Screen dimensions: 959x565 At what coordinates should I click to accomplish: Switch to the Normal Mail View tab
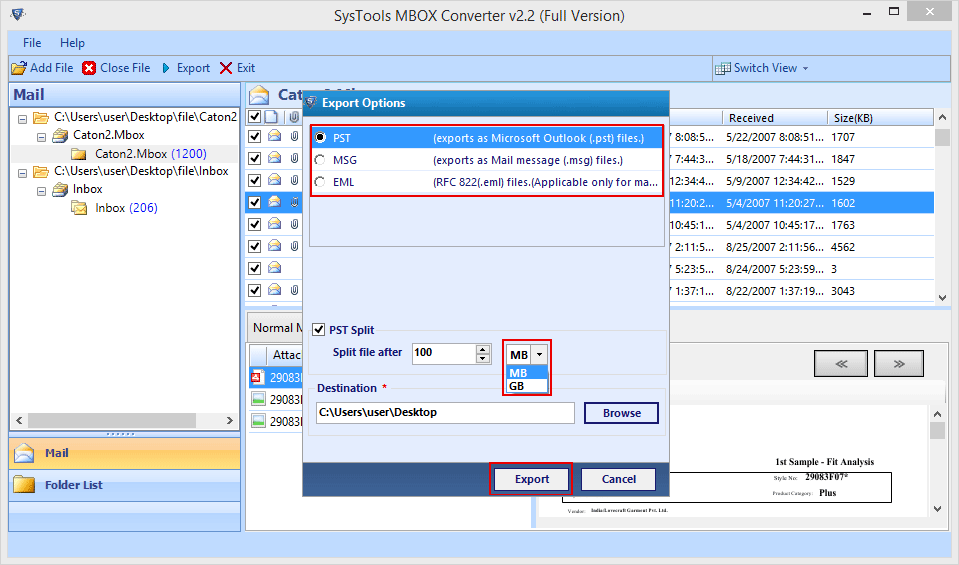tap(276, 328)
